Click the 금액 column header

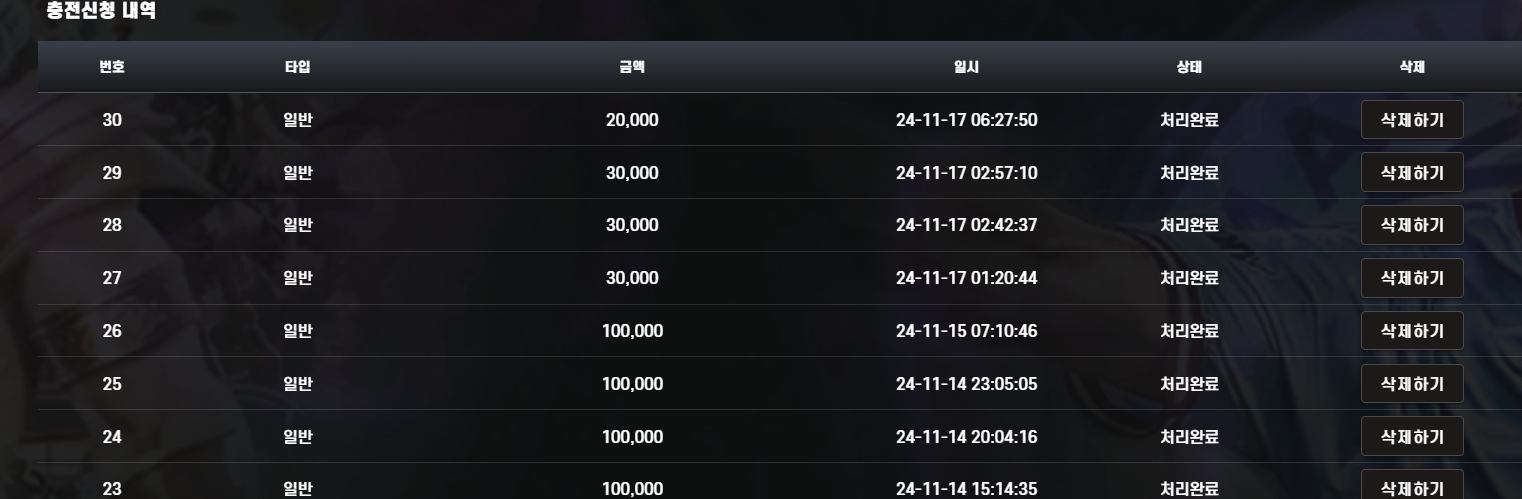[x=632, y=67]
